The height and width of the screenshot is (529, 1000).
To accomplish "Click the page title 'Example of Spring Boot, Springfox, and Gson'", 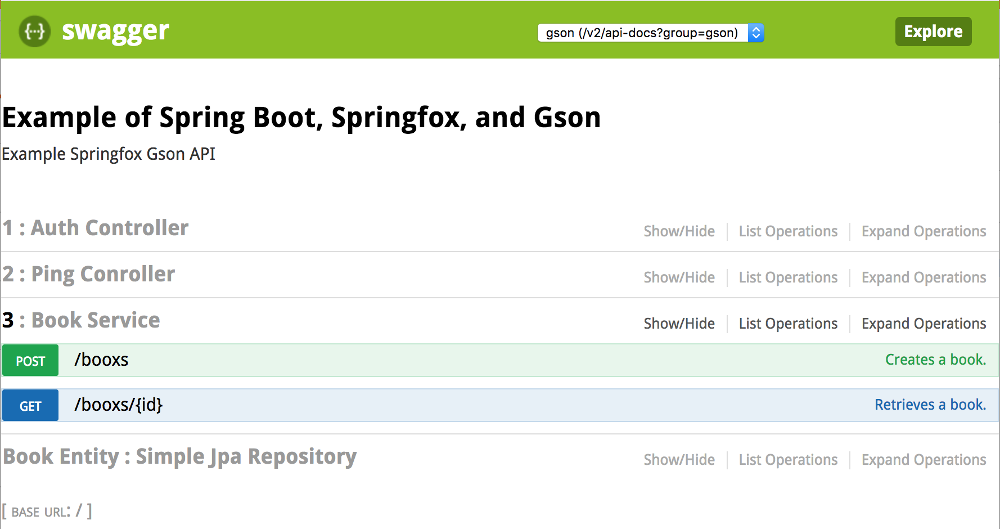I will 301,117.
